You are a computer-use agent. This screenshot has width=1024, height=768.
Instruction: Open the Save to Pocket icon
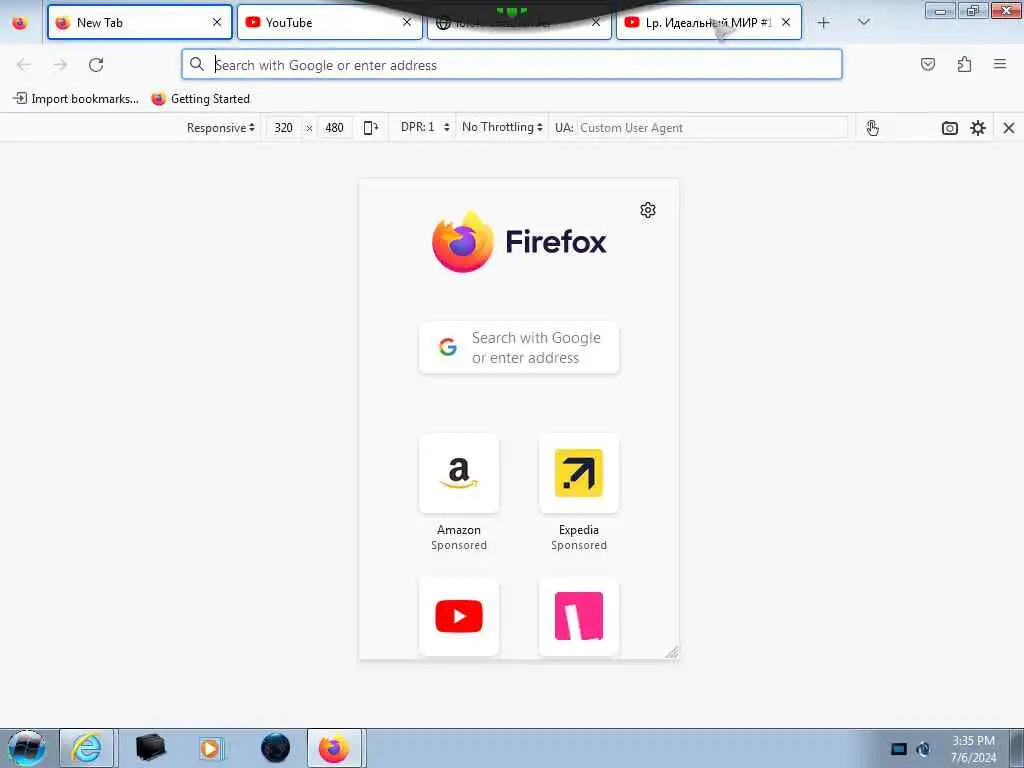928,64
